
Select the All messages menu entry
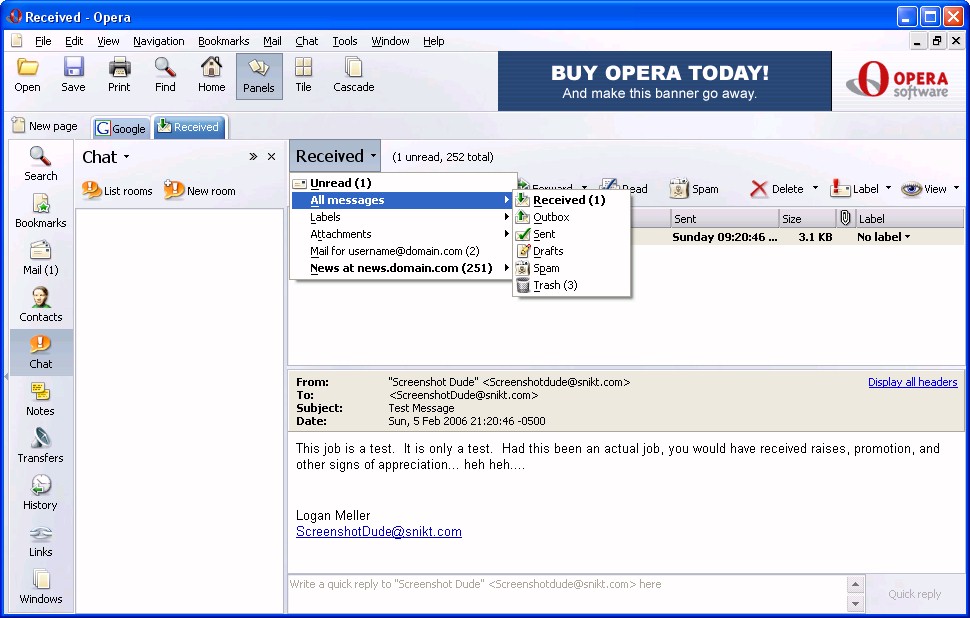point(403,200)
